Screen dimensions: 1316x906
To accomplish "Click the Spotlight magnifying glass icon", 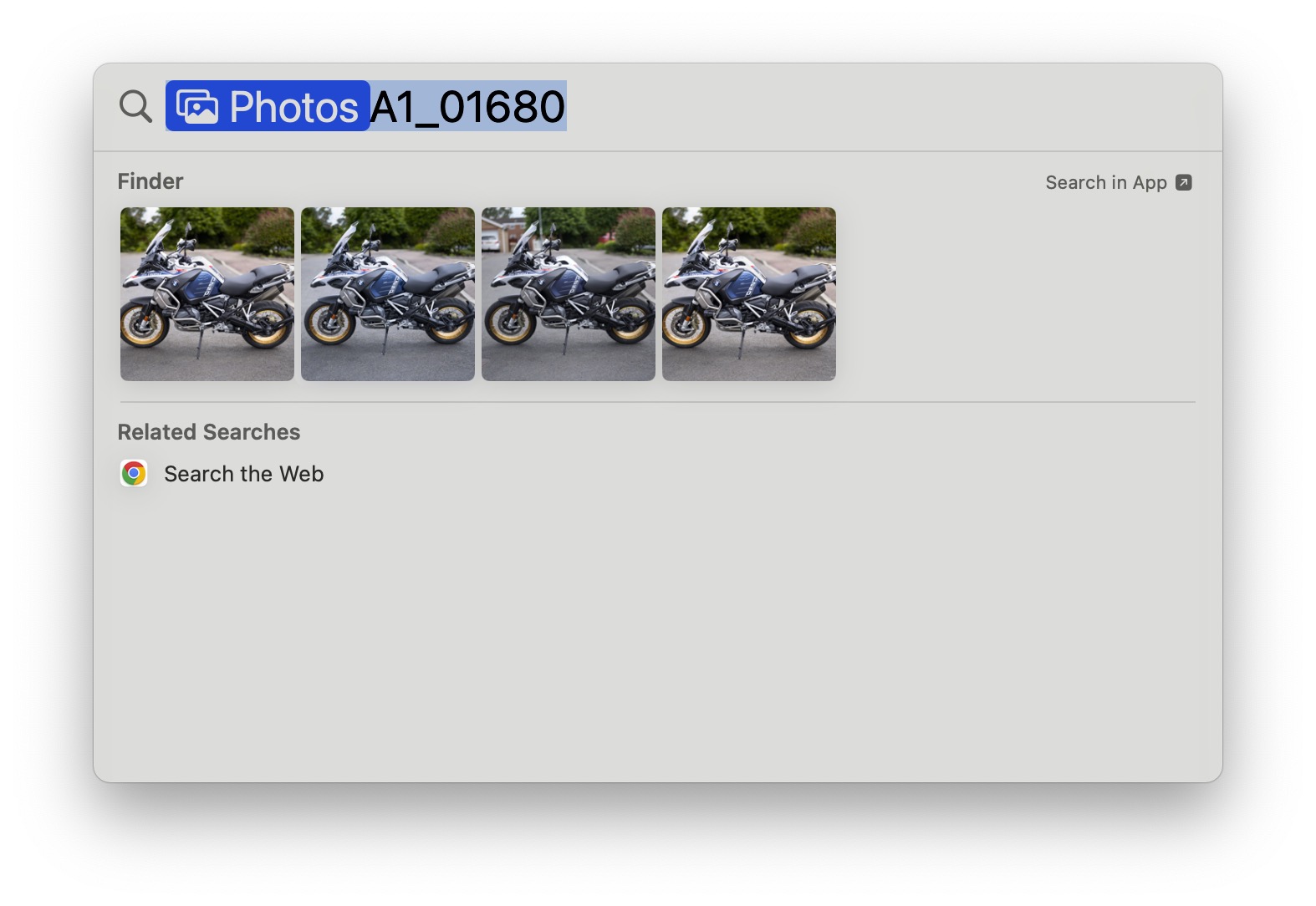I will click(135, 107).
